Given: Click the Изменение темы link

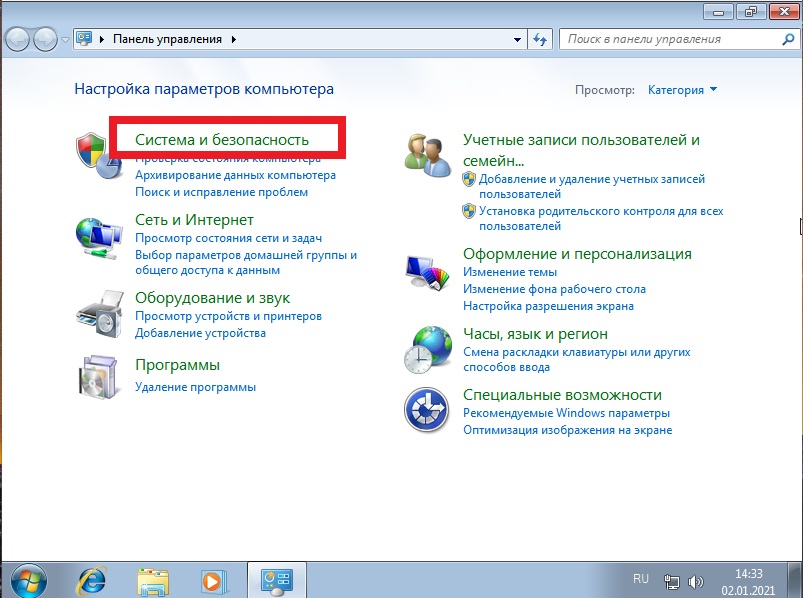Looking at the screenshot, I should click(510, 272).
